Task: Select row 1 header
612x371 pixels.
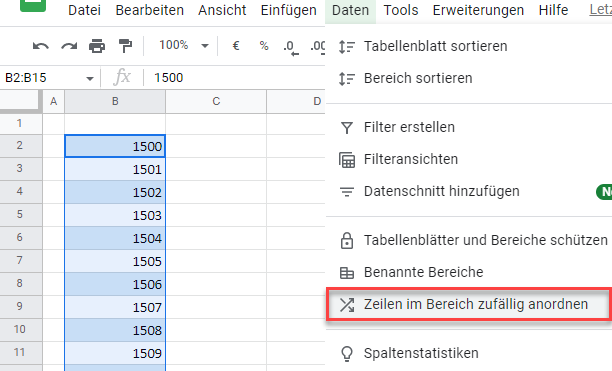Action: [x=20, y=124]
